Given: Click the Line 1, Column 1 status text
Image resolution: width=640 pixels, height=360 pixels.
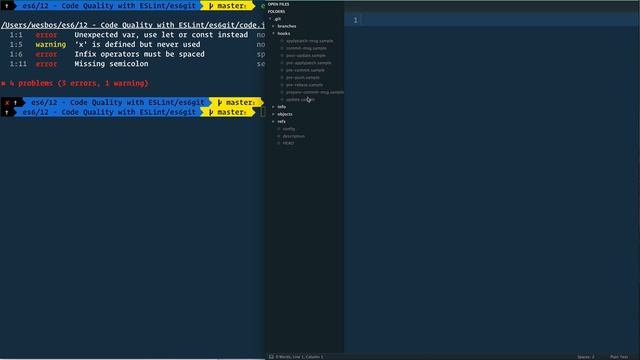Looking at the screenshot, I should coord(309,357).
